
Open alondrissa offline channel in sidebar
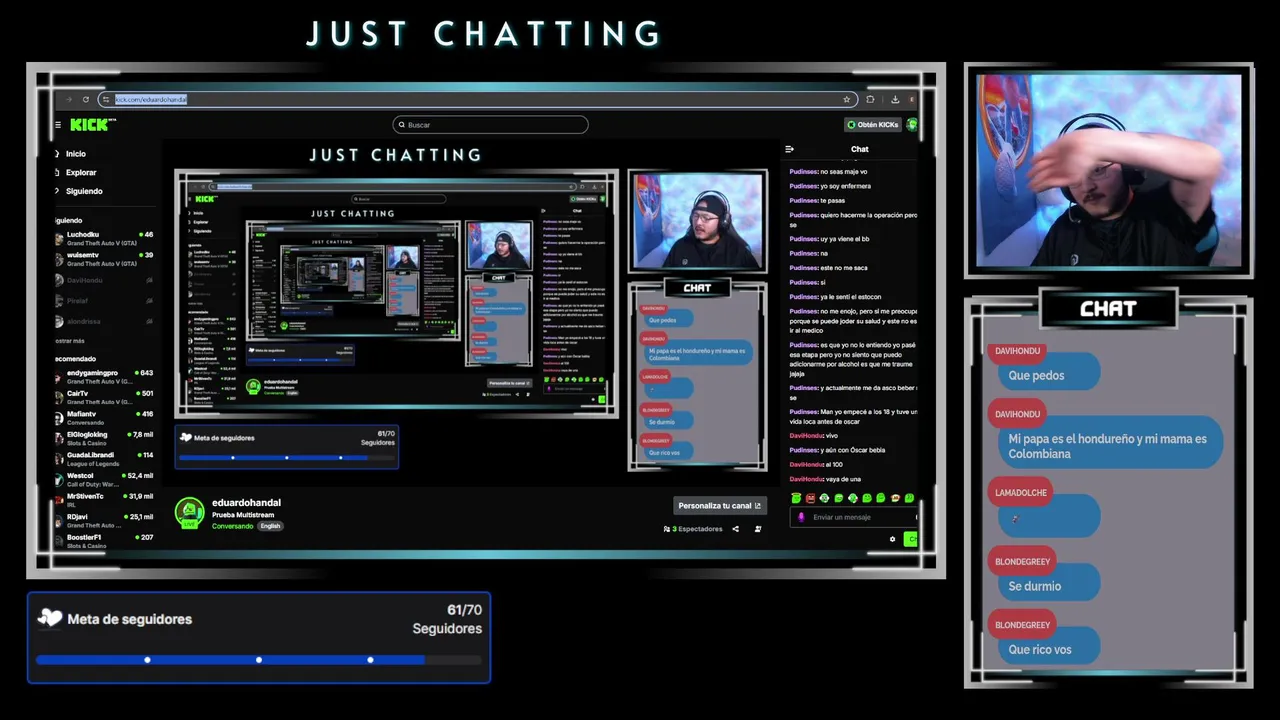(104, 322)
